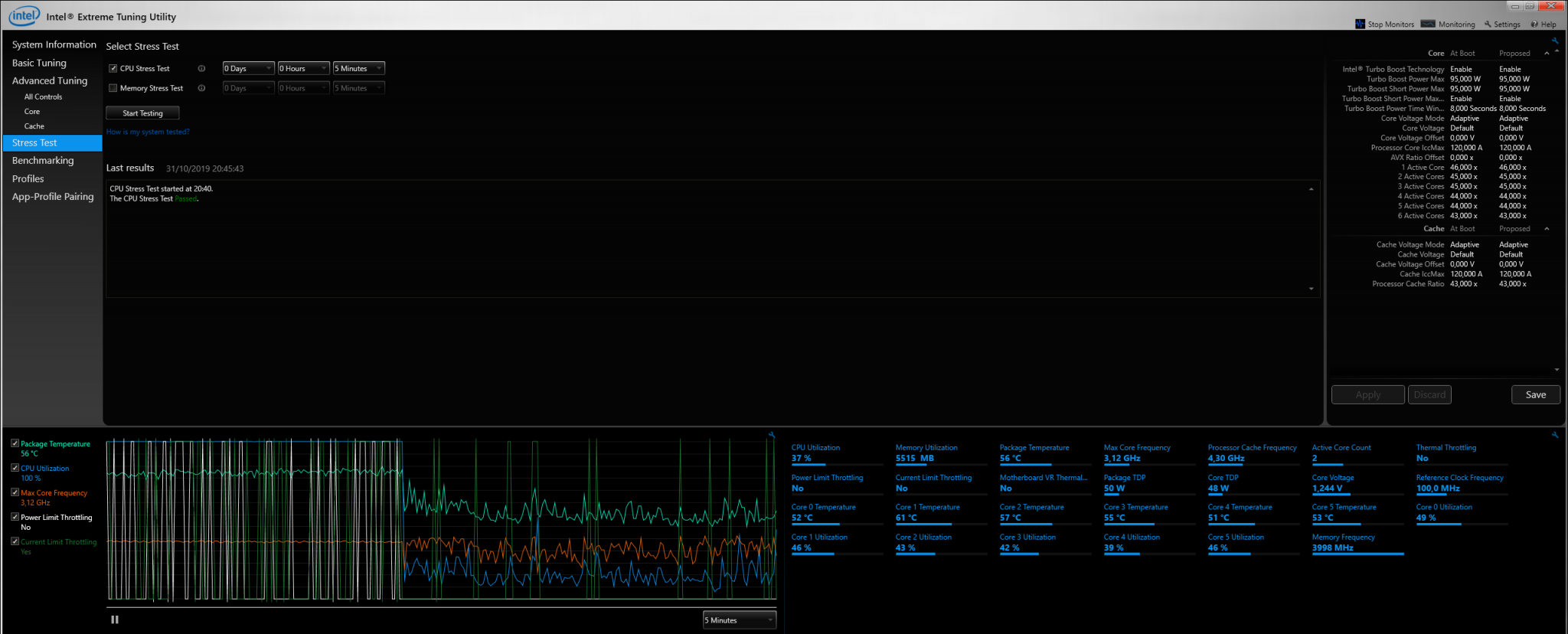This screenshot has height=634, width=1568.
Task: Click info icon beside Memory Stress Test
Action: click(x=201, y=88)
